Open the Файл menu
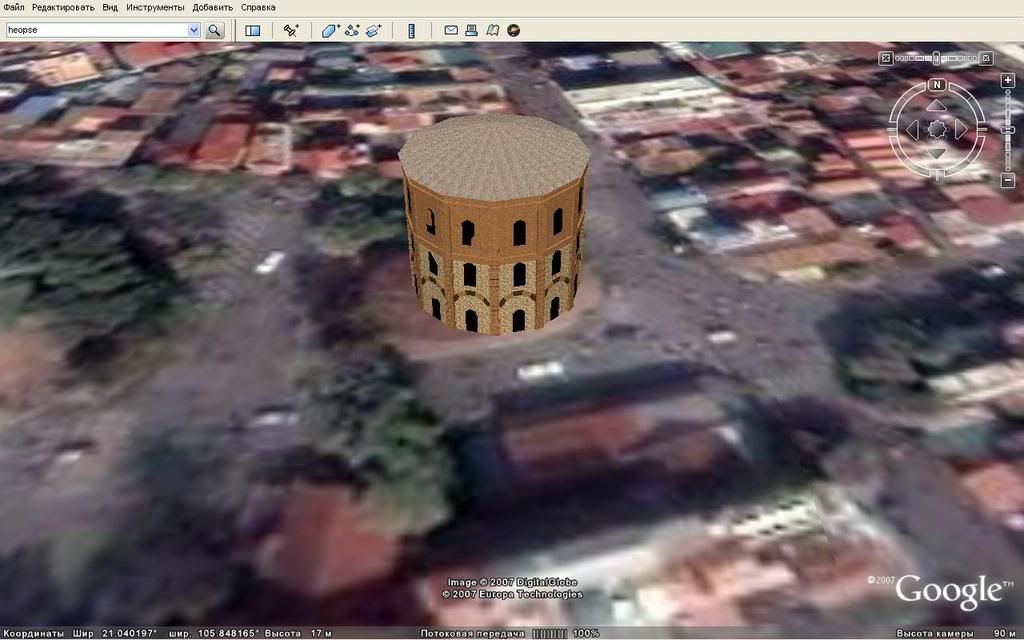1024x640 pixels. click(13, 7)
